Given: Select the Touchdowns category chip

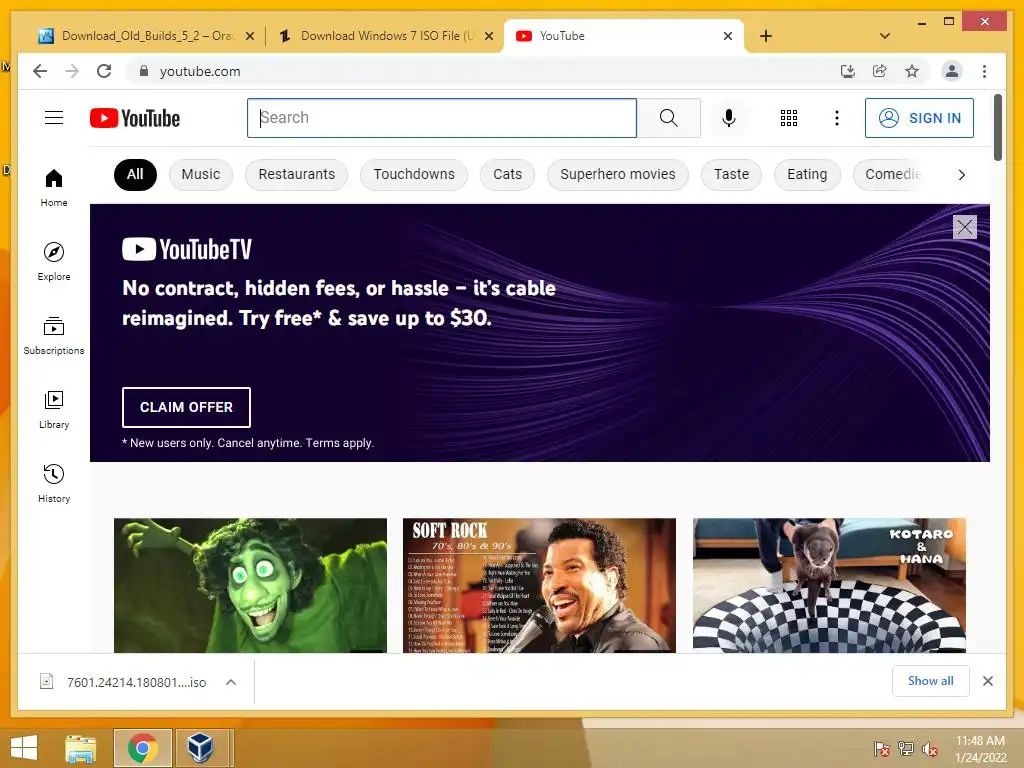Looking at the screenshot, I should pos(414,174).
